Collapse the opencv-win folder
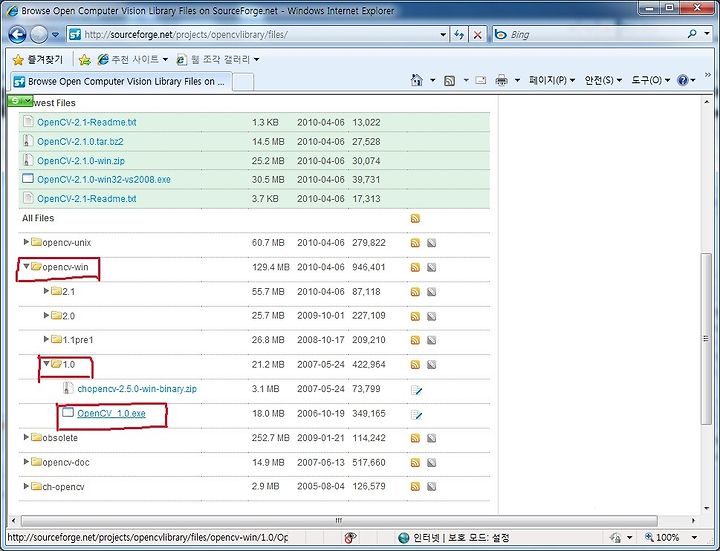This screenshot has width=720, height=551. click(x=26, y=266)
